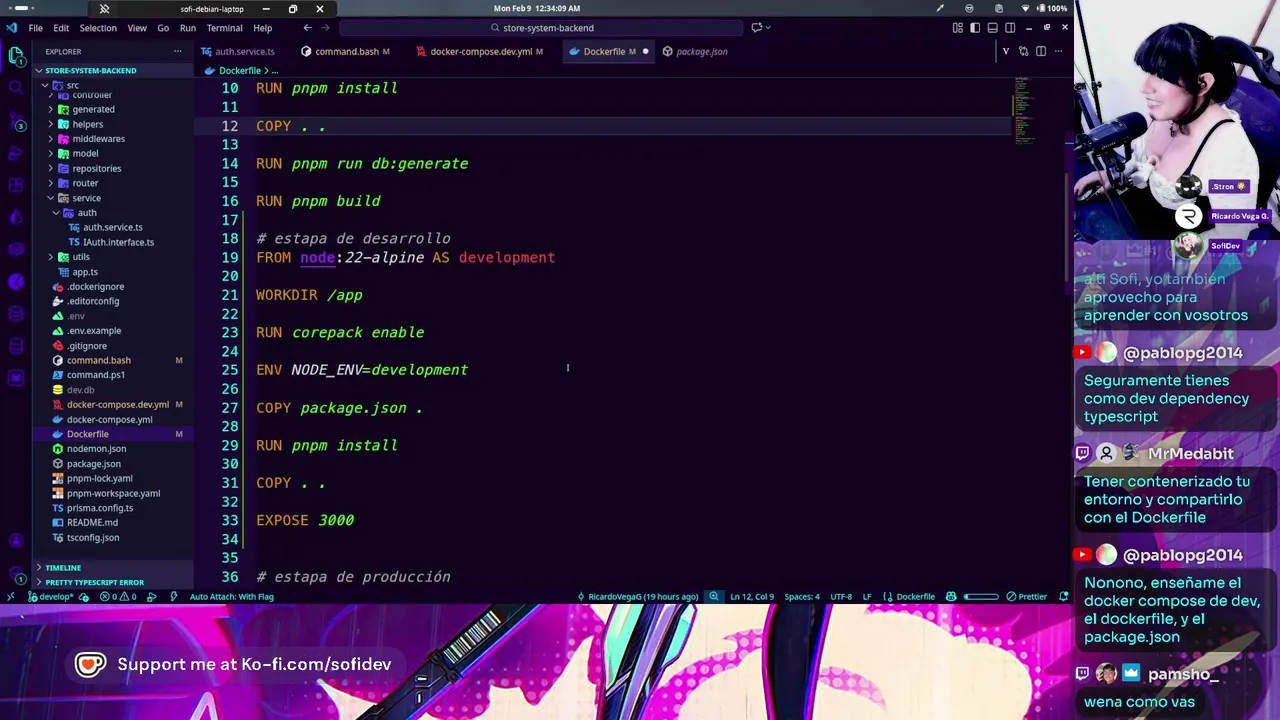The image size is (1280, 720).
Task: Expand the repositories folder
Action: pos(98,168)
